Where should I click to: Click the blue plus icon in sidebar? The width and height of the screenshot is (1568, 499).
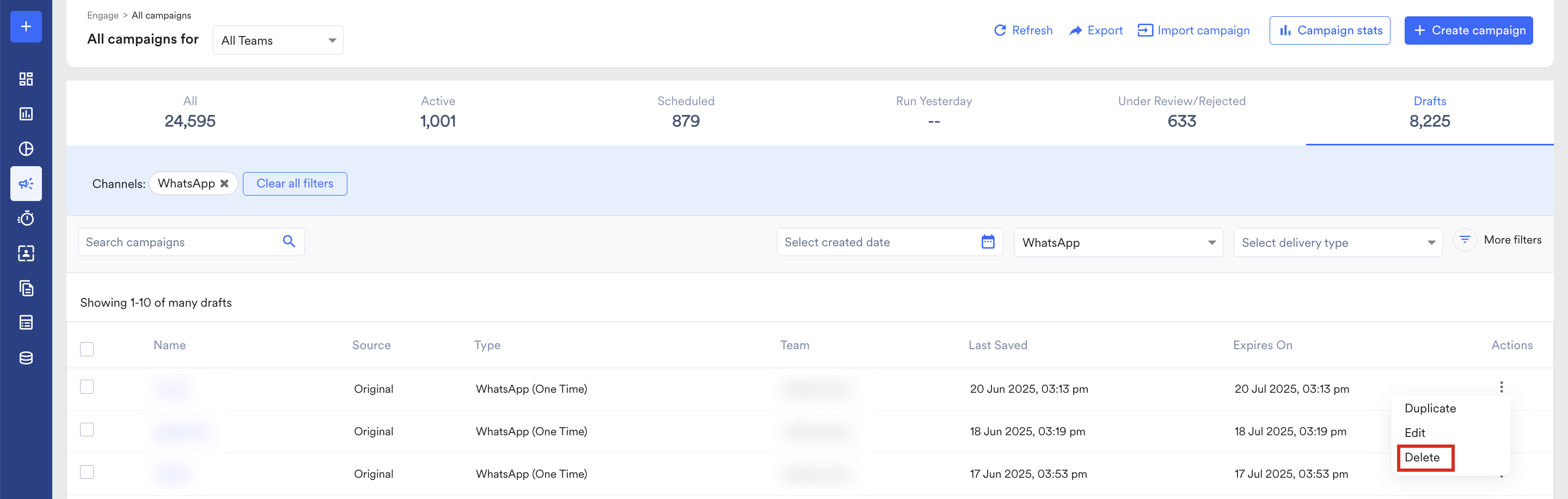point(26,27)
